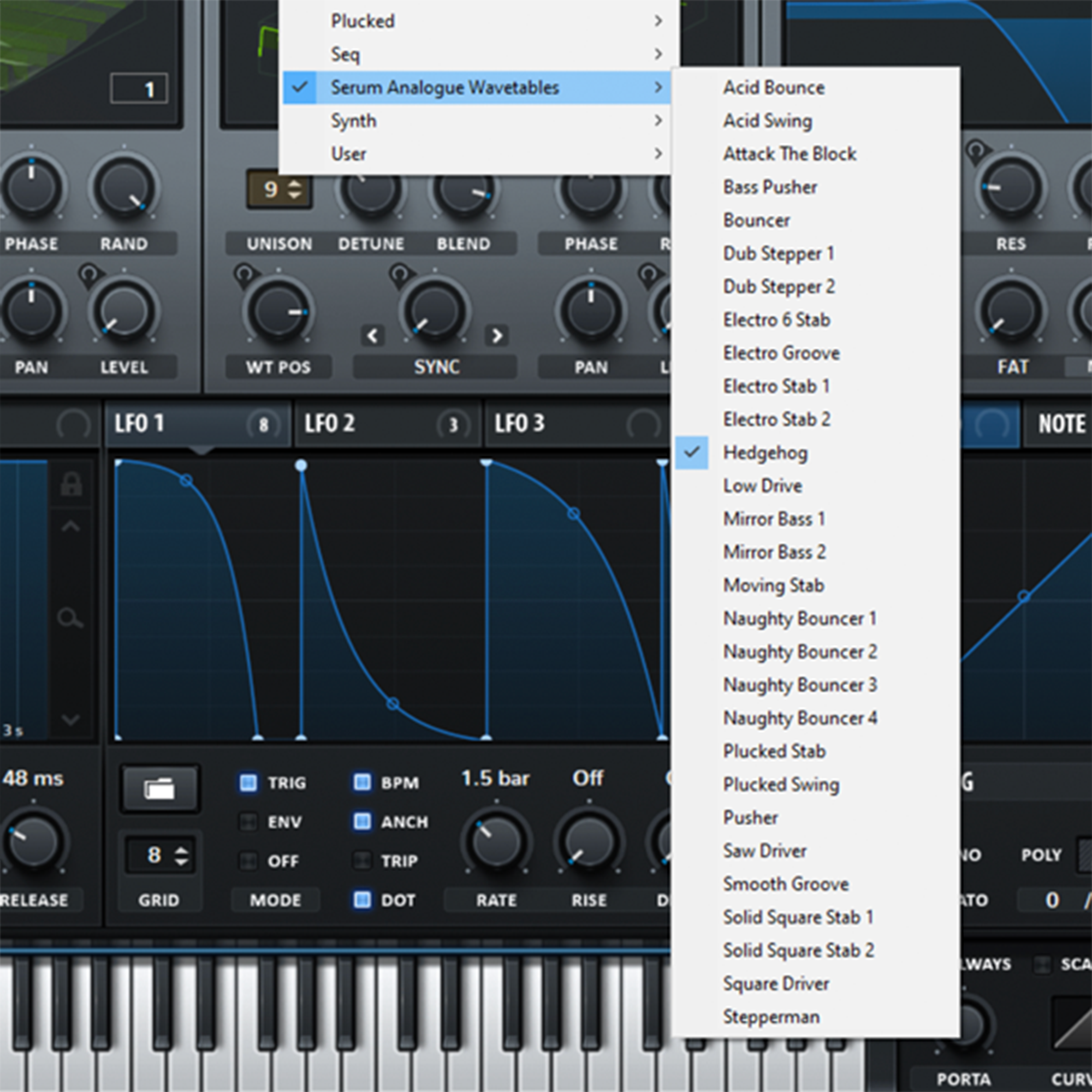Click the wavetable index field showing 1

[139, 89]
